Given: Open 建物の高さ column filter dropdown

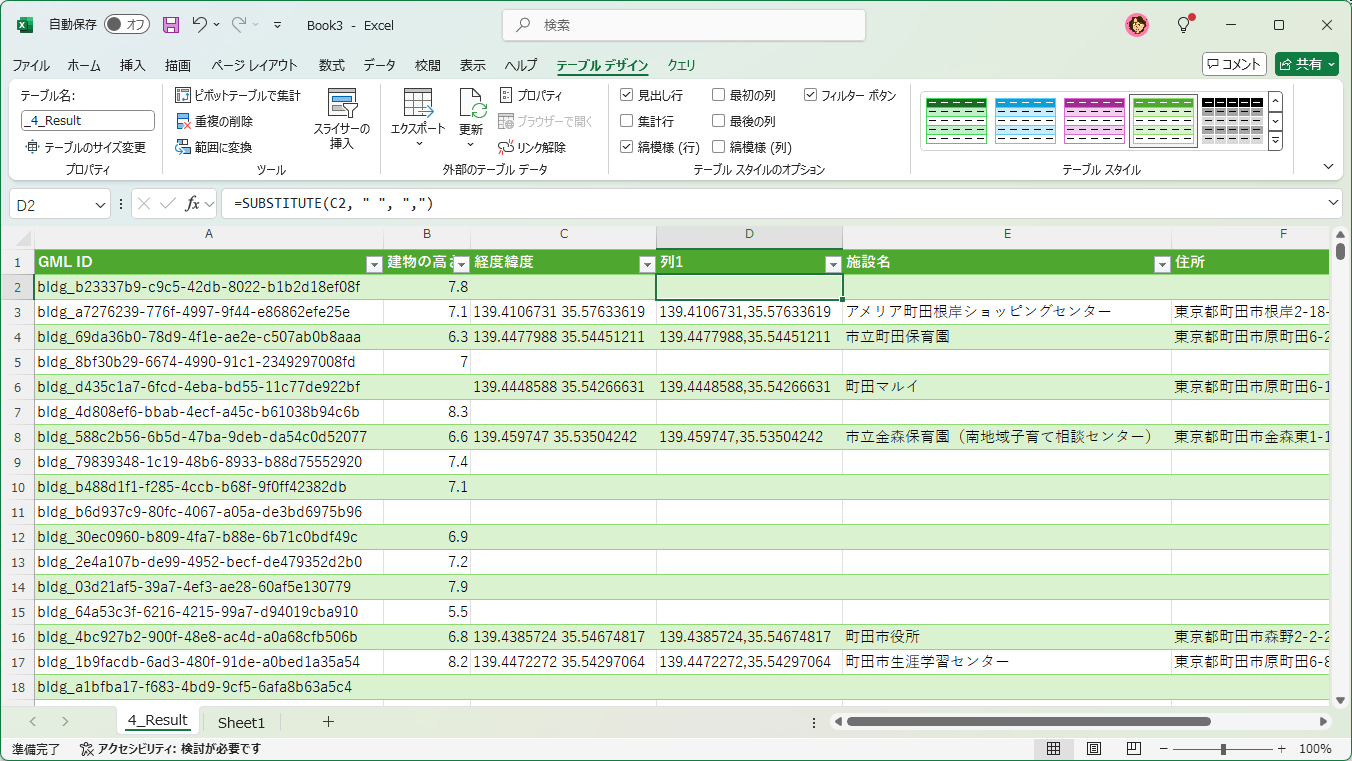Looking at the screenshot, I should coord(461,264).
